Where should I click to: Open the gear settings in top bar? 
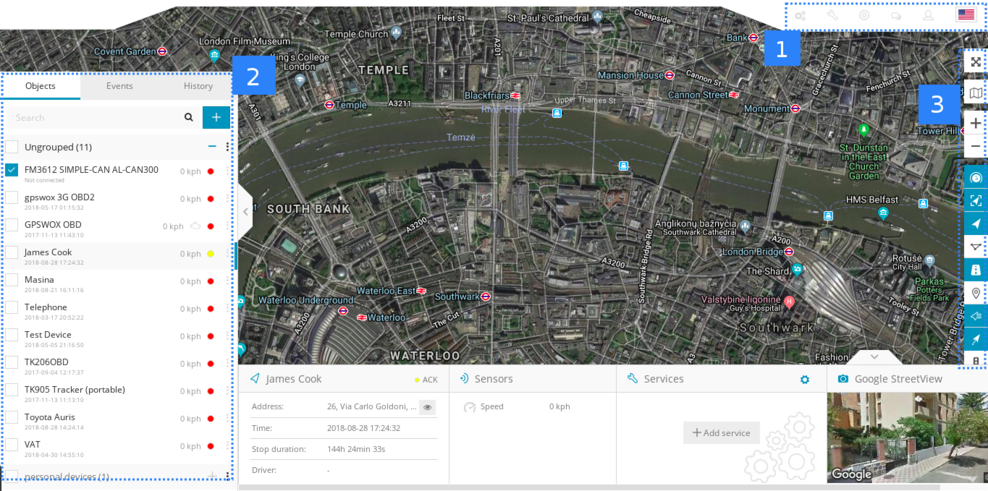point(864,16)
